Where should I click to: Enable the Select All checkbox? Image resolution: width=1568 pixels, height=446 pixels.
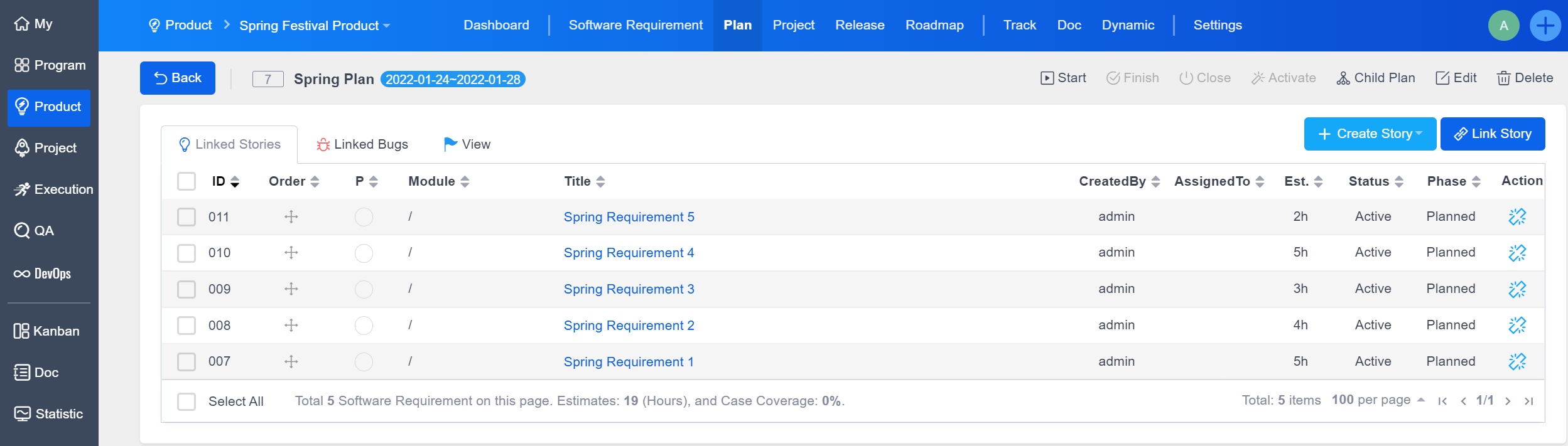coord(187,401)
